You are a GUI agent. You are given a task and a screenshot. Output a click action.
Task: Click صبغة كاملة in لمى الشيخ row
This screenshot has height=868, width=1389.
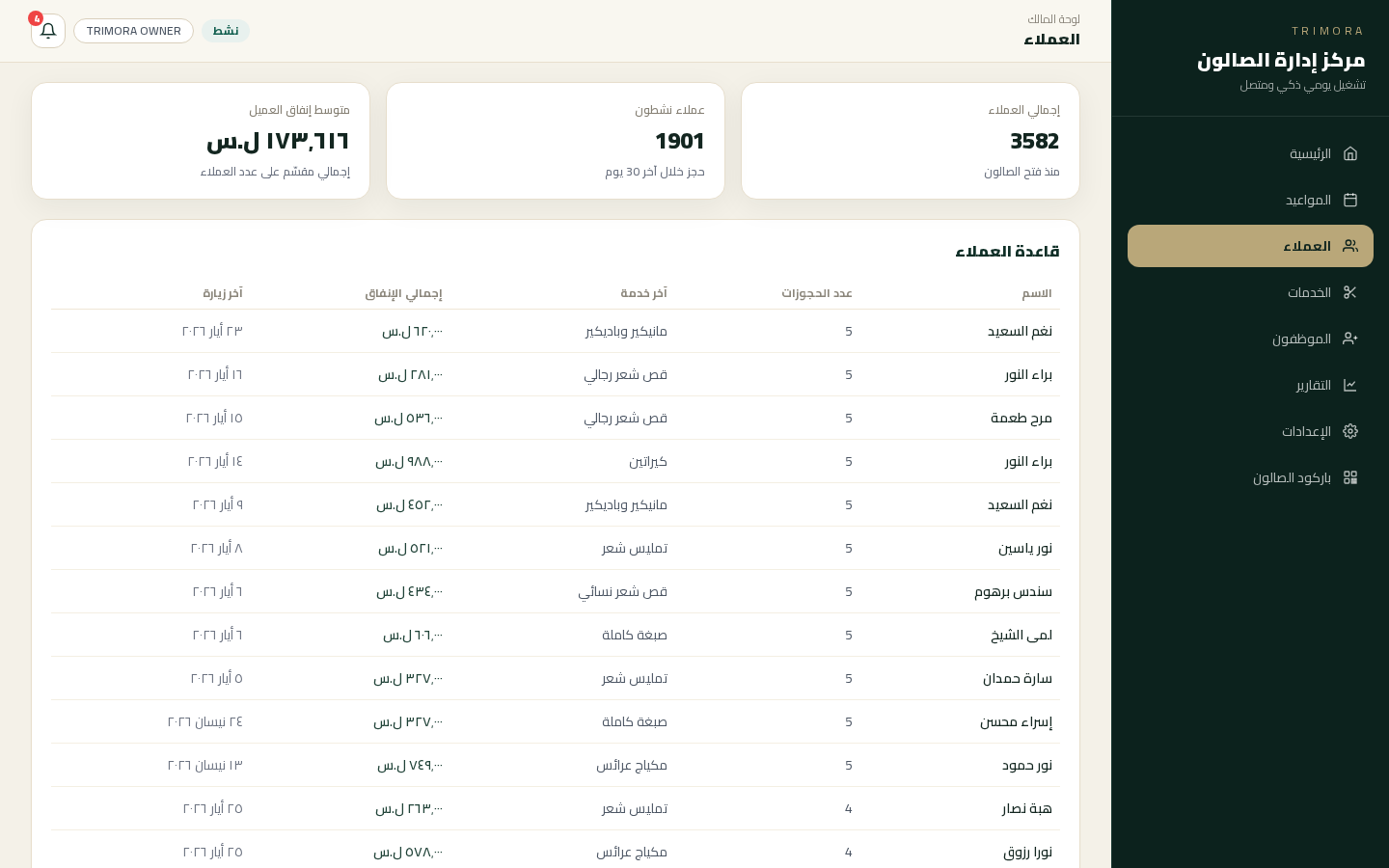tap(635, 635)
